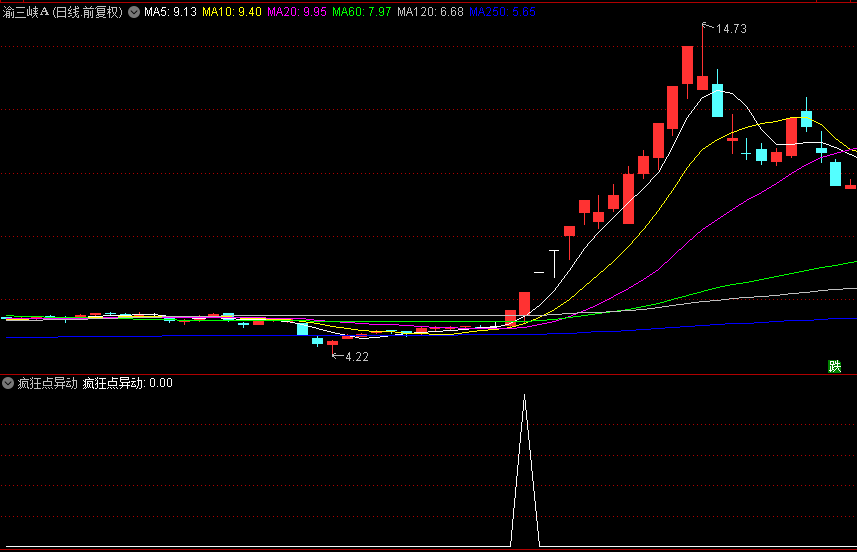The width and height of the screenshot is (857, 552).
Task: Click the large cyan candle right after the peak
Action: click(717, 100)
